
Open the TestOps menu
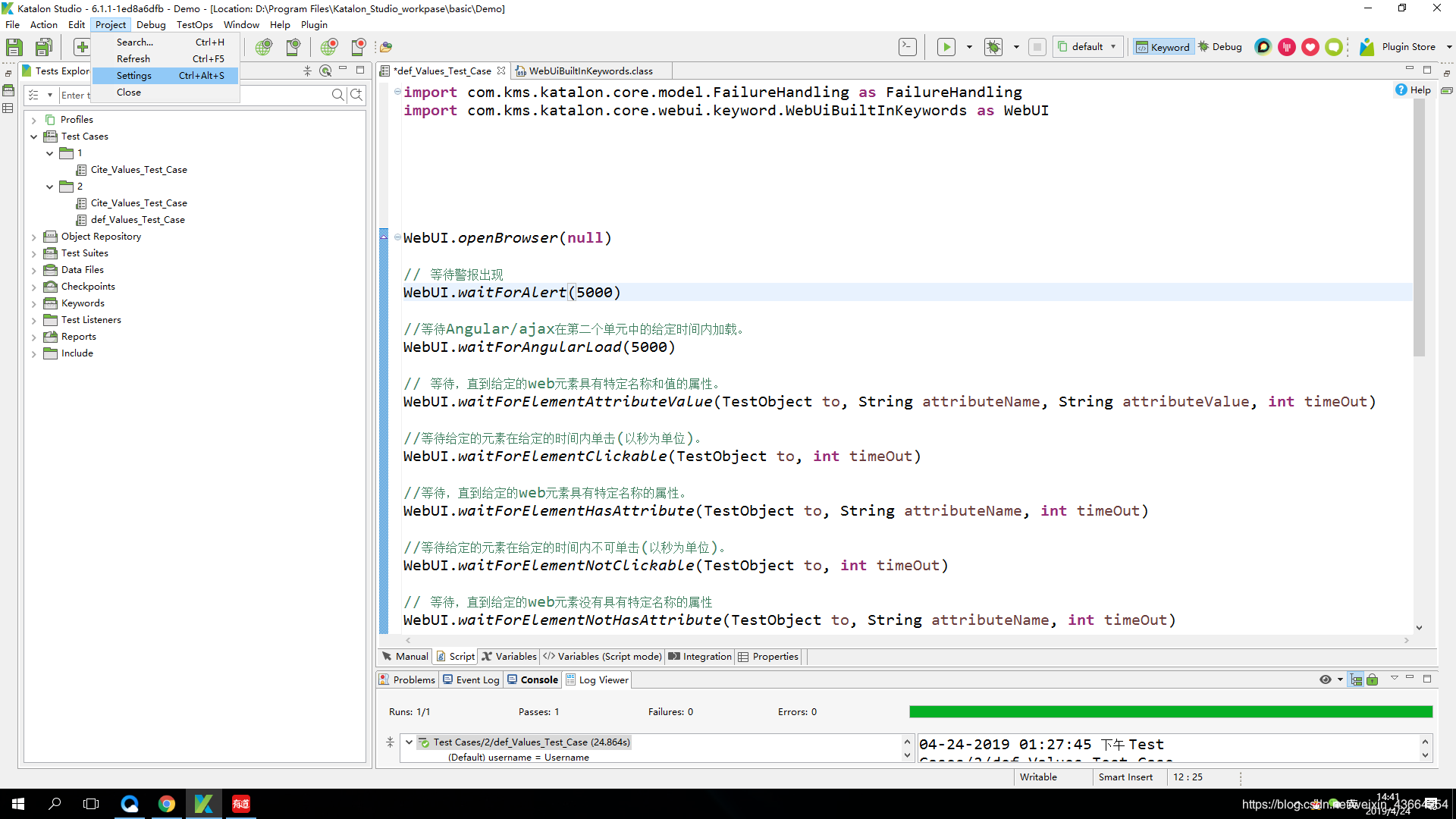194,25
